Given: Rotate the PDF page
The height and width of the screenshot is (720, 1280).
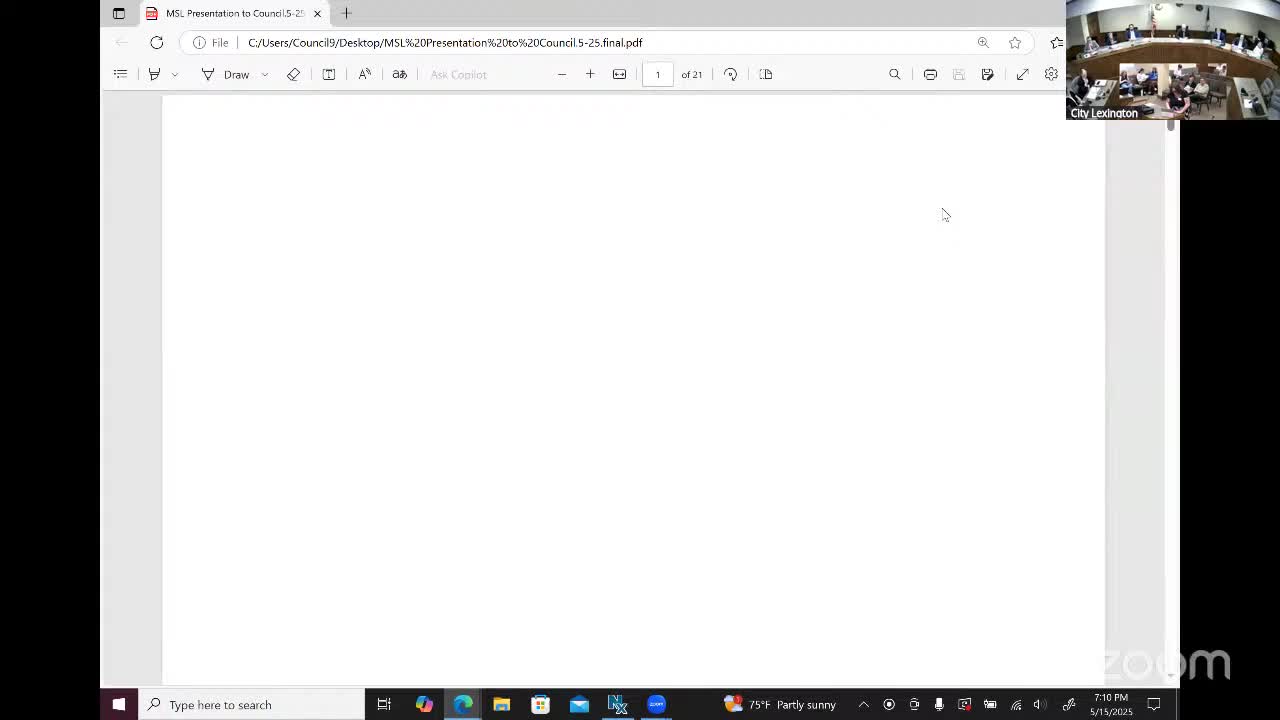Looking at the screenshot, I should click(x=730, y=74).
